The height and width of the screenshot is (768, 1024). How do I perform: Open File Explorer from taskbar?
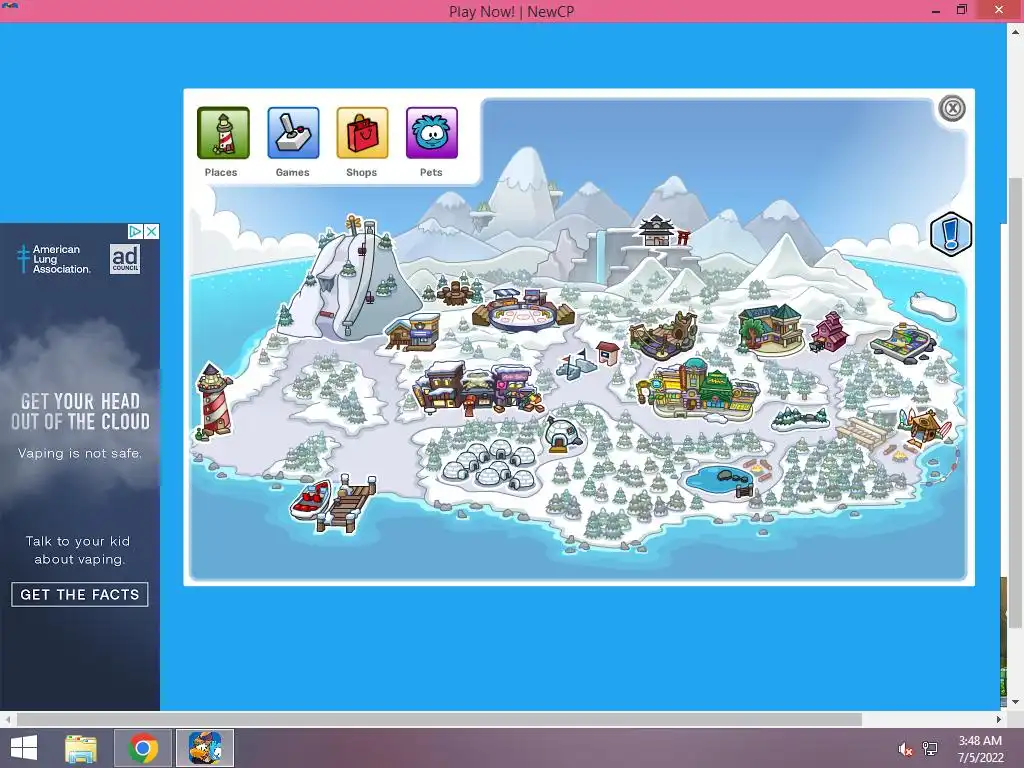pyautogui.click(x=80, y=748)
